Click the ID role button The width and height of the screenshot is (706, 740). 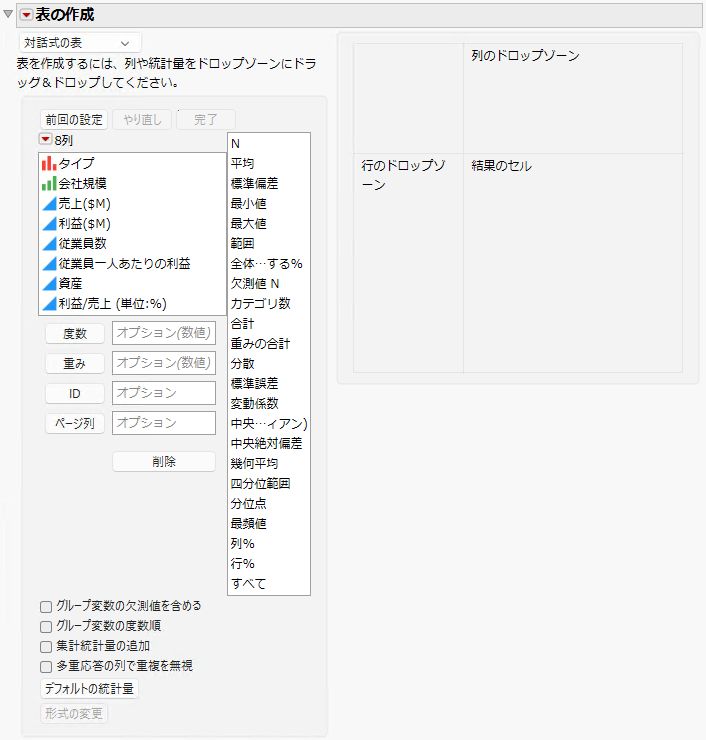tap(75, 394)
